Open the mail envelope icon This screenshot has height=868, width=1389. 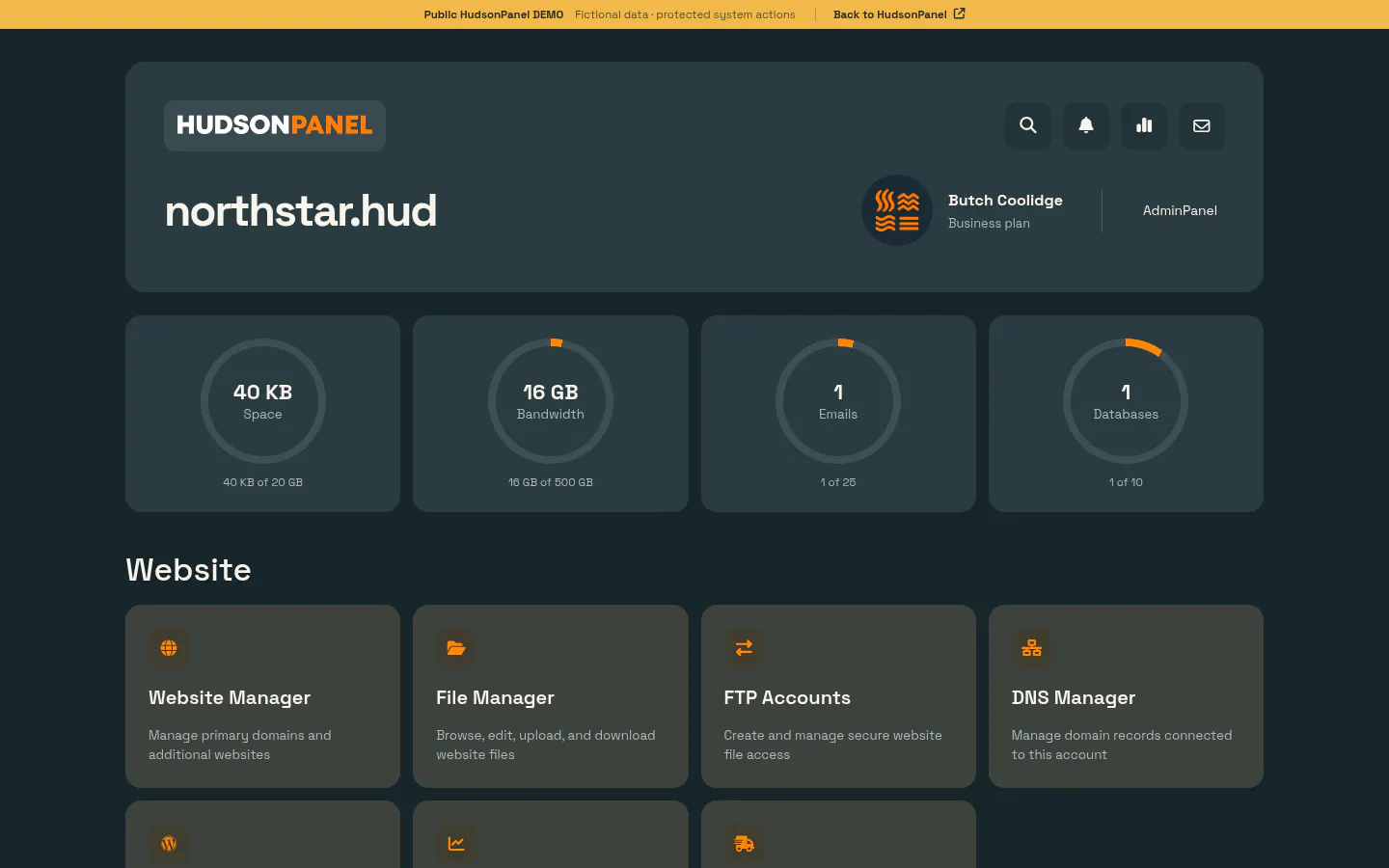tap(1202, 125)
